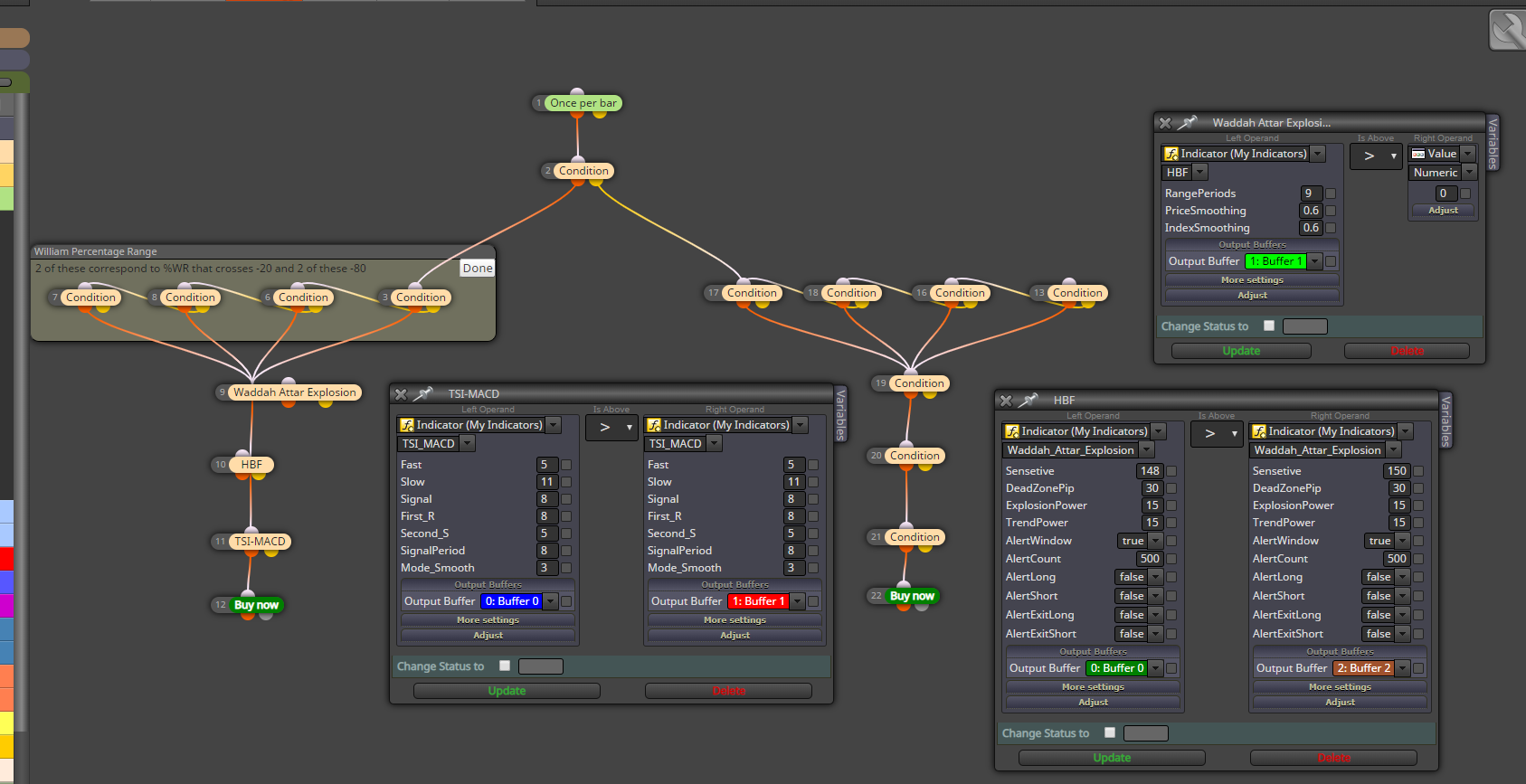Toggle IndexSmoothing checkbox in Waddah Attar panel
This screenshot has height=784, width=1526.
(1331, 228)
